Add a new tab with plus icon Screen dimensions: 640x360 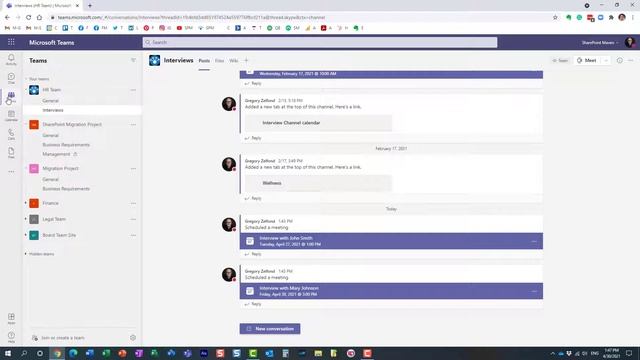point(246,60)
